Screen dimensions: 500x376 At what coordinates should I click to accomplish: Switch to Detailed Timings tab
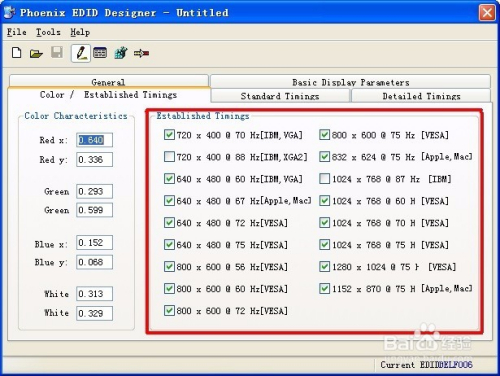[x=421, y=96]
